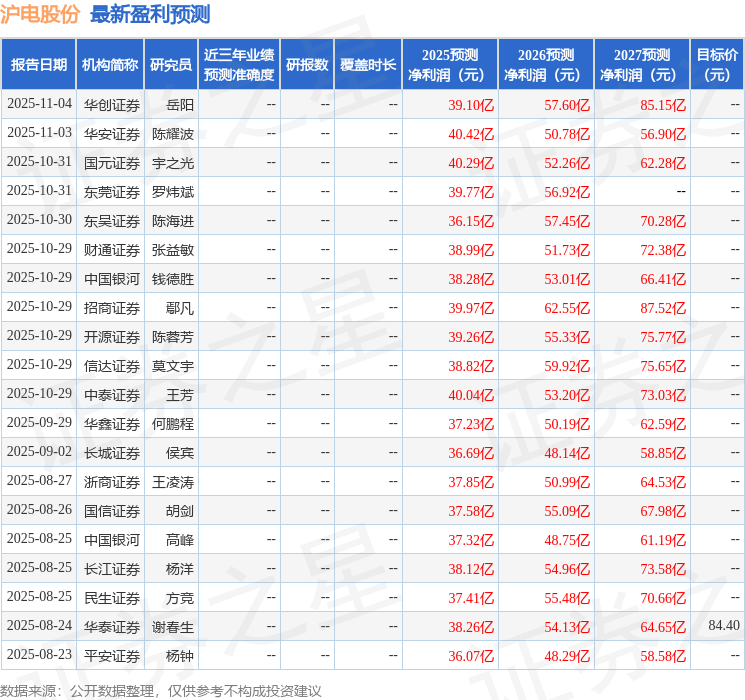This screenshot has width=745, height=700.
Task: Click the value 36.07亿
Action: point(471,656)
